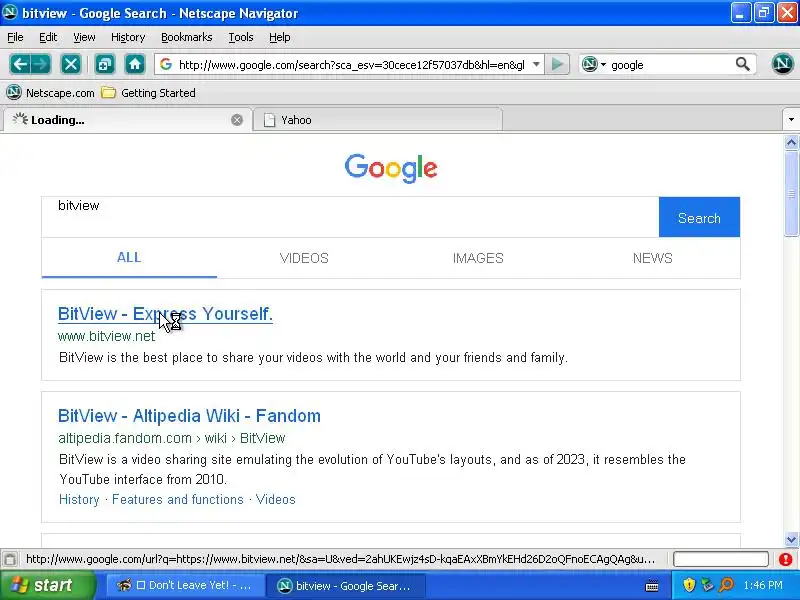Image resolution: width=800 pixels, height=600 pixels.
Task: Click the shield security icon in the system tray
Action: click(689, 585)
